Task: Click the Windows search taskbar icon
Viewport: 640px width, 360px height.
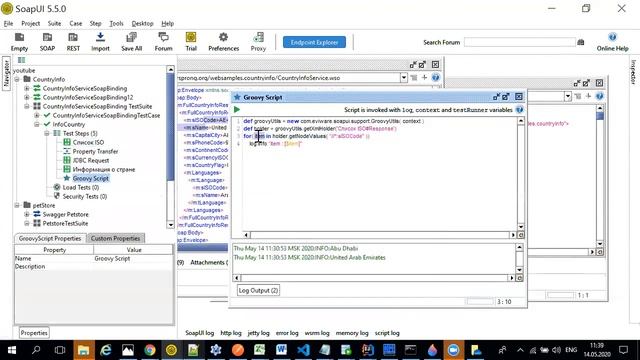Action: (36, 350)
